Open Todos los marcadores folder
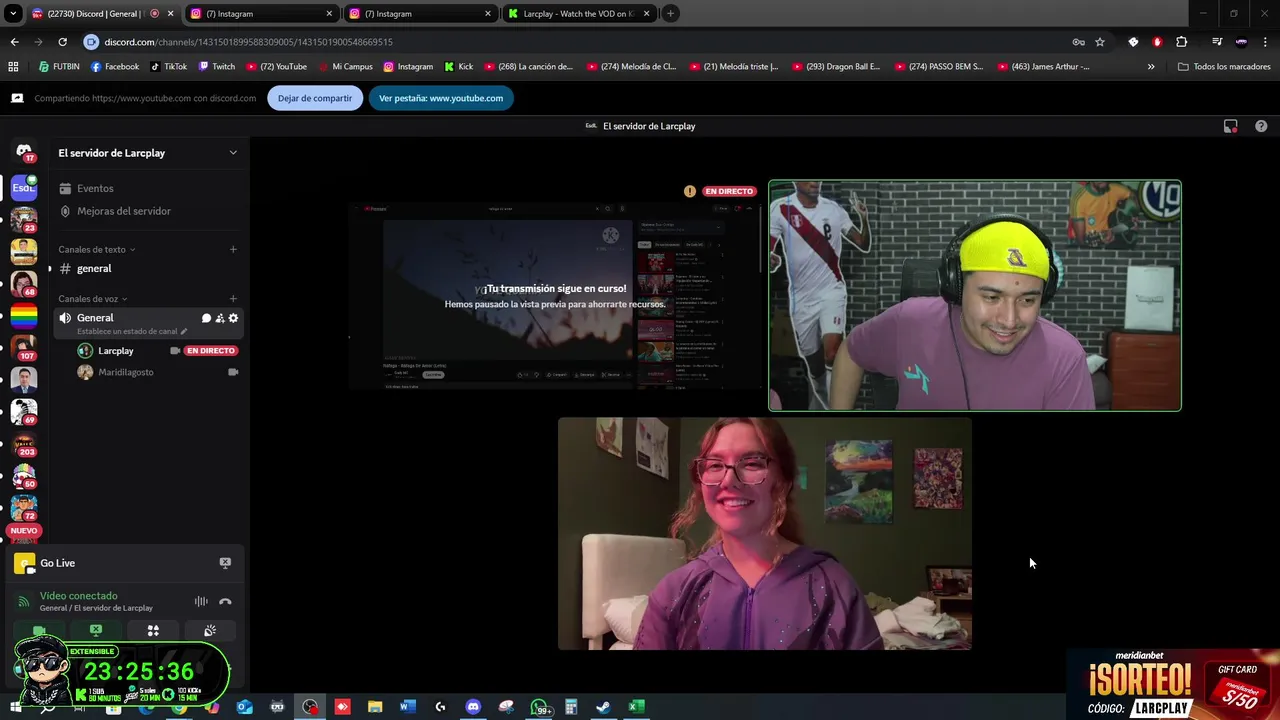The image size is (1280, 720). coord(1224,67)
